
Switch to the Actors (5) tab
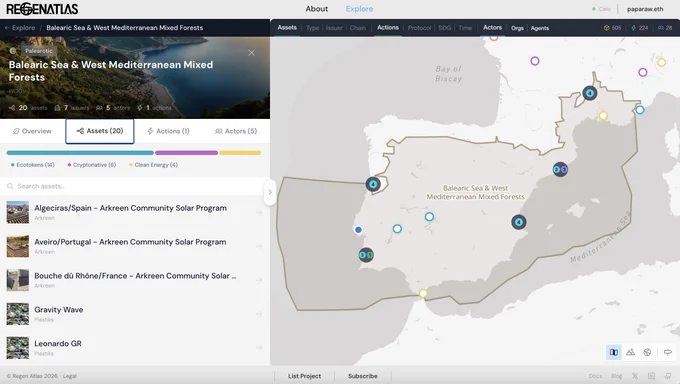tap(236, 131)
